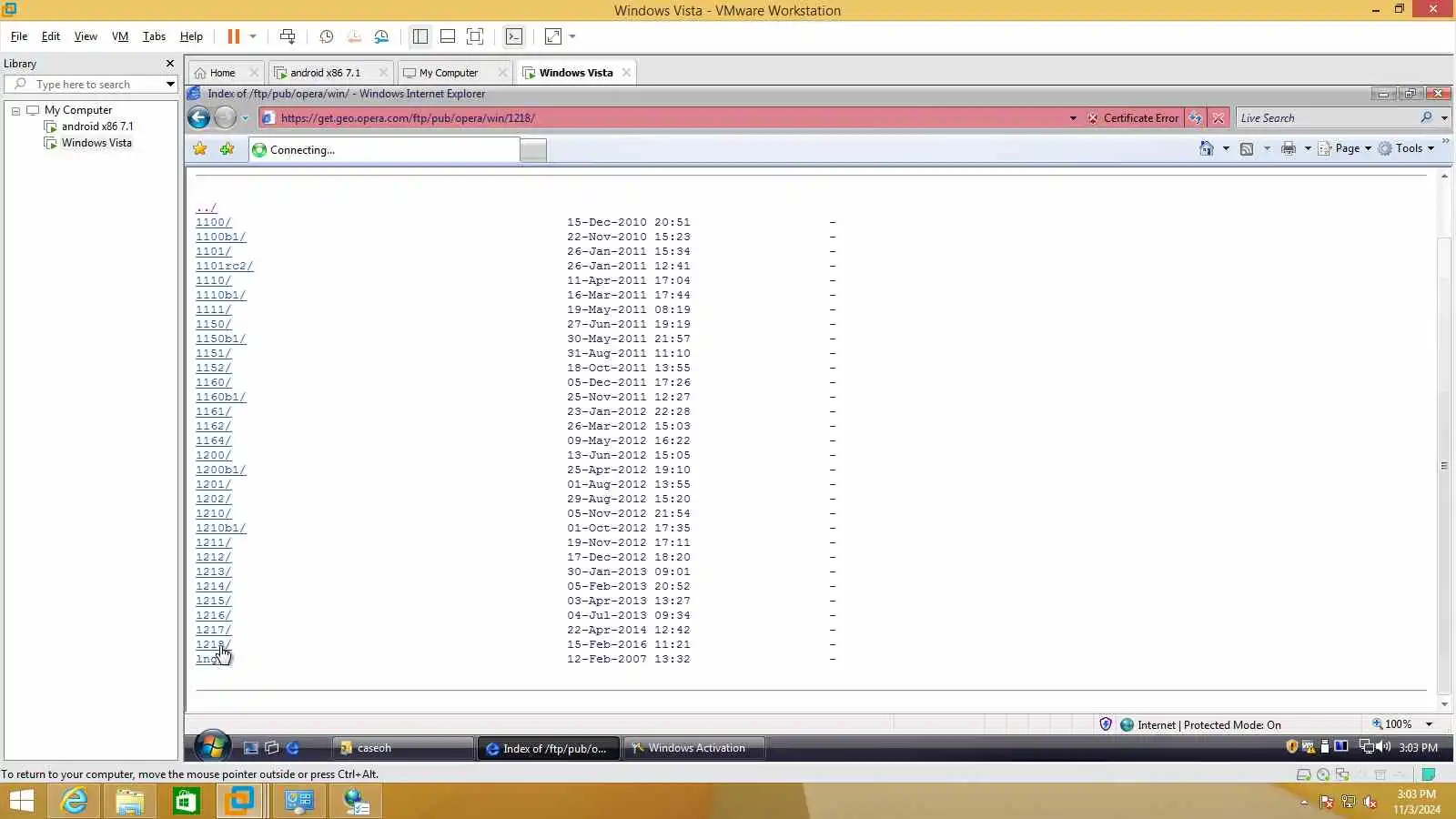The width and height of the screenshot is (1456, 819).
Task: Click the library search field
Action: point(89,85)
